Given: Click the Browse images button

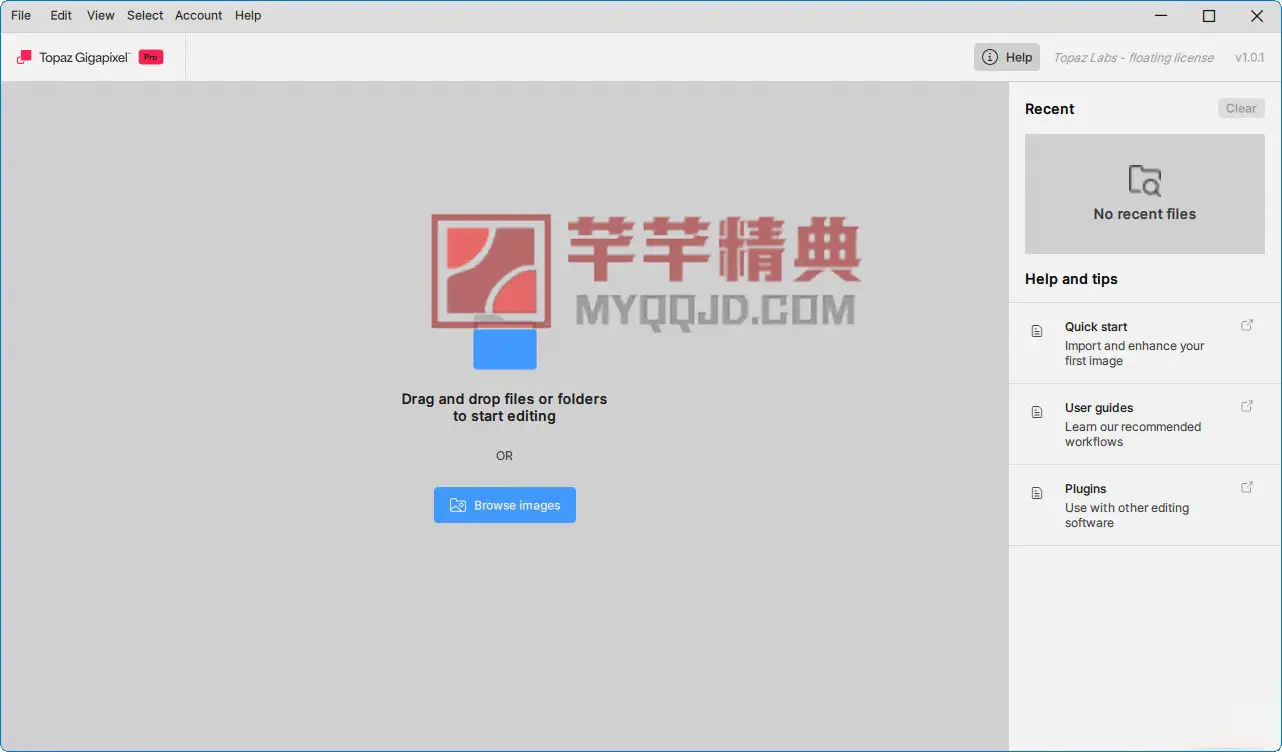Looking at the screenshot, I should coord(505,505).
